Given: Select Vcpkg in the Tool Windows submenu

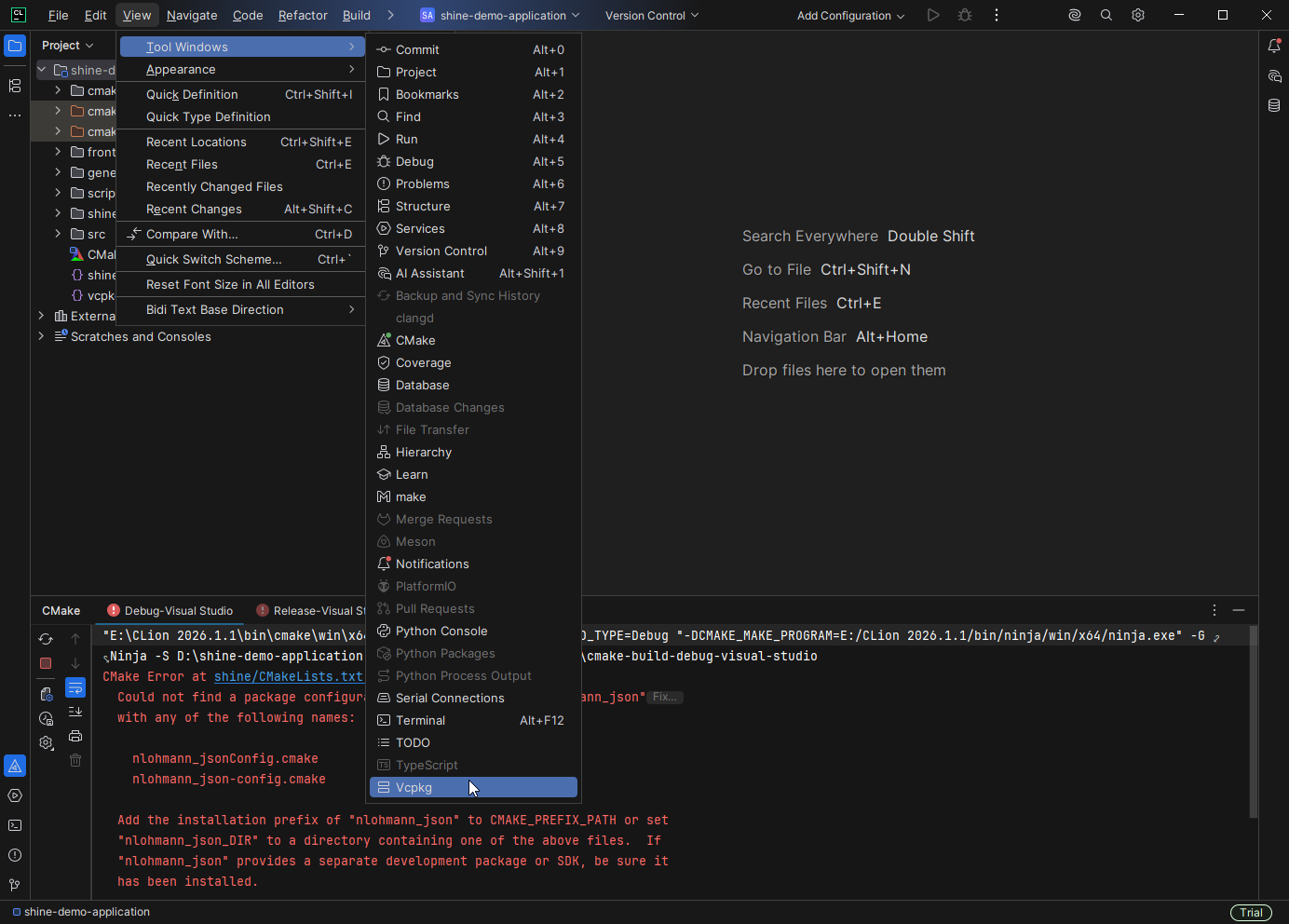Looking at the screenshot, I should [x=473, y=788].
